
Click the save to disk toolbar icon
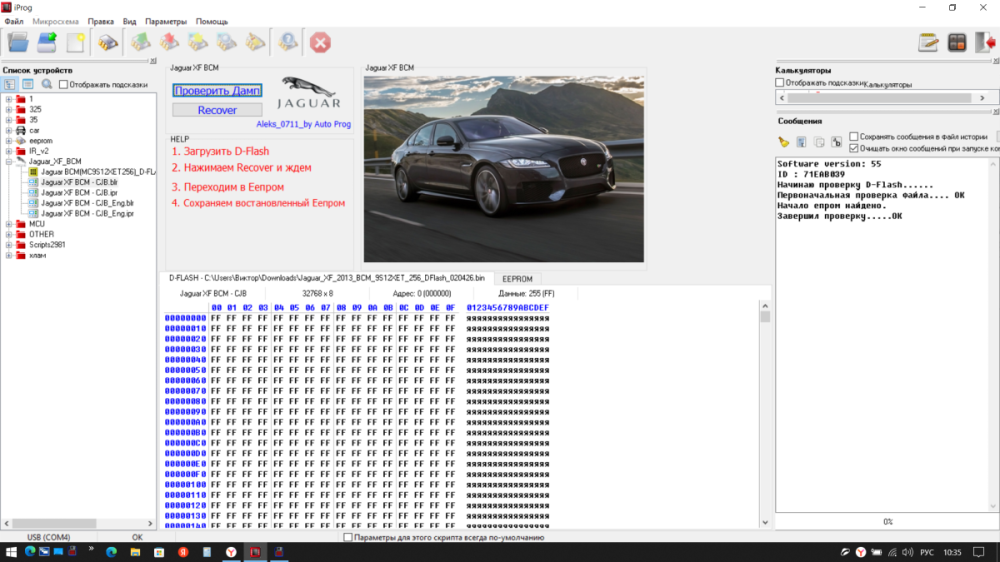[x=47, y=42]
